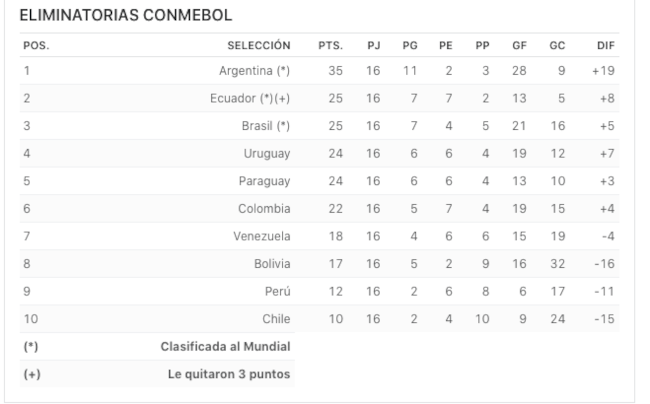Click the Perú team name
The image size is (650, 404).
[278, 291]
